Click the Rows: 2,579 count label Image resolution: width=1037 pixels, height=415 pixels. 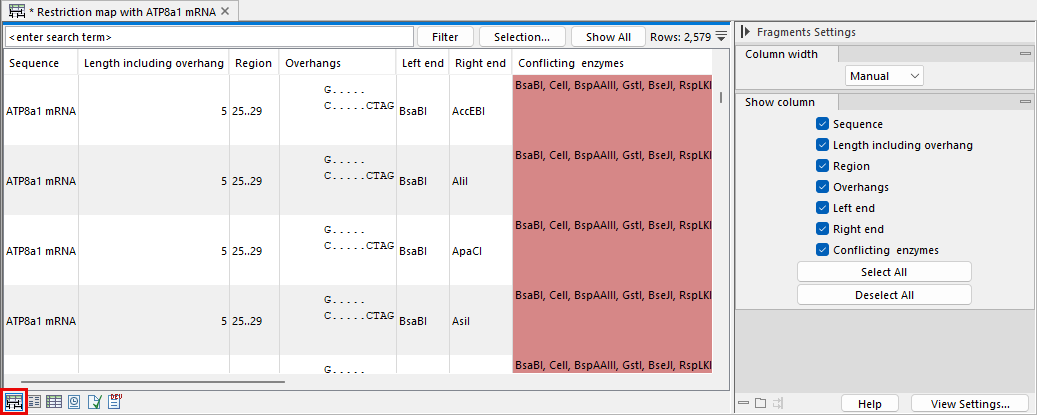click(x=680, y=37)
